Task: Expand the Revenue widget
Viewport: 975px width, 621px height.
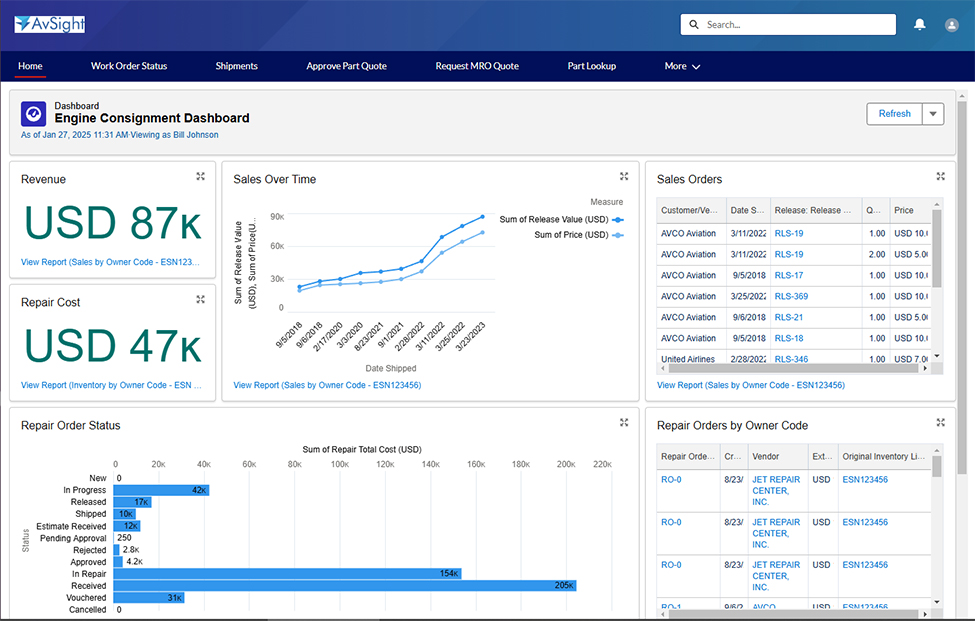Action: pos(201,176)
